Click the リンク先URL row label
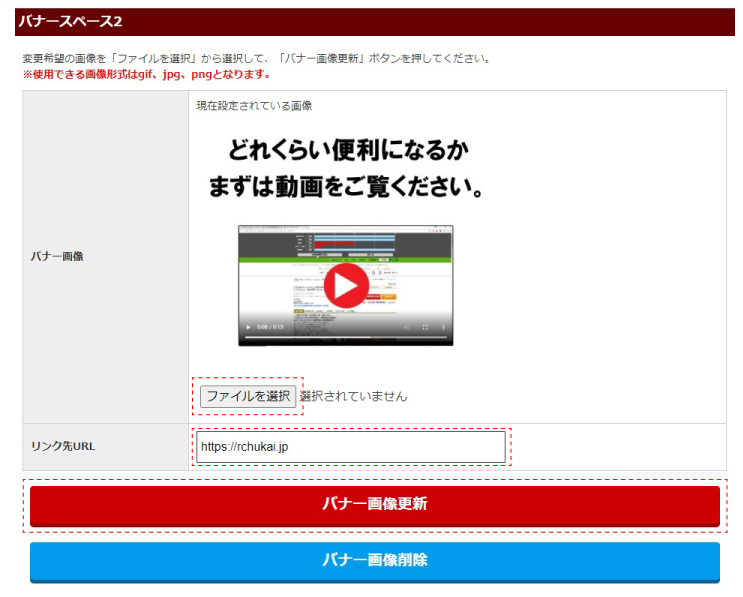The height and width of the screenshot is (597, 743). click(63, 446)
